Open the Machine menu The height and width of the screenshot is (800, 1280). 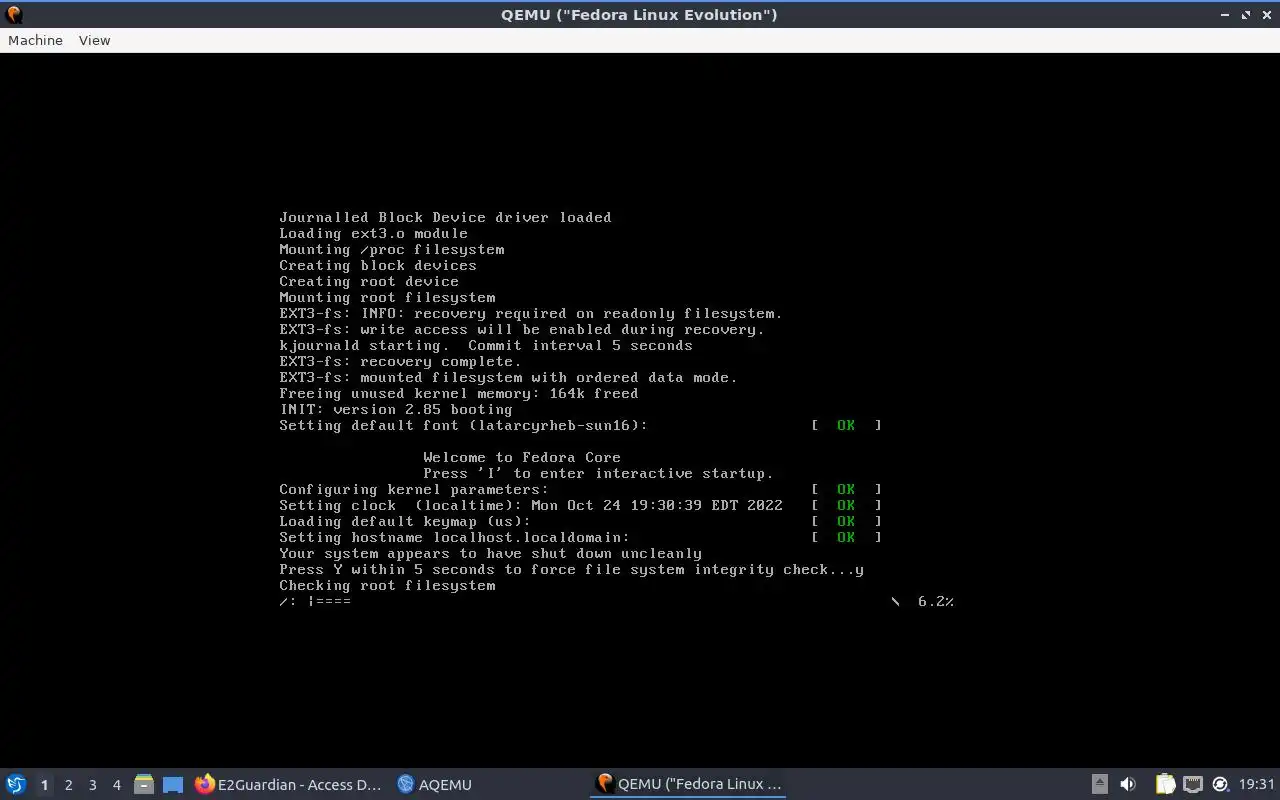pos(35,40)
